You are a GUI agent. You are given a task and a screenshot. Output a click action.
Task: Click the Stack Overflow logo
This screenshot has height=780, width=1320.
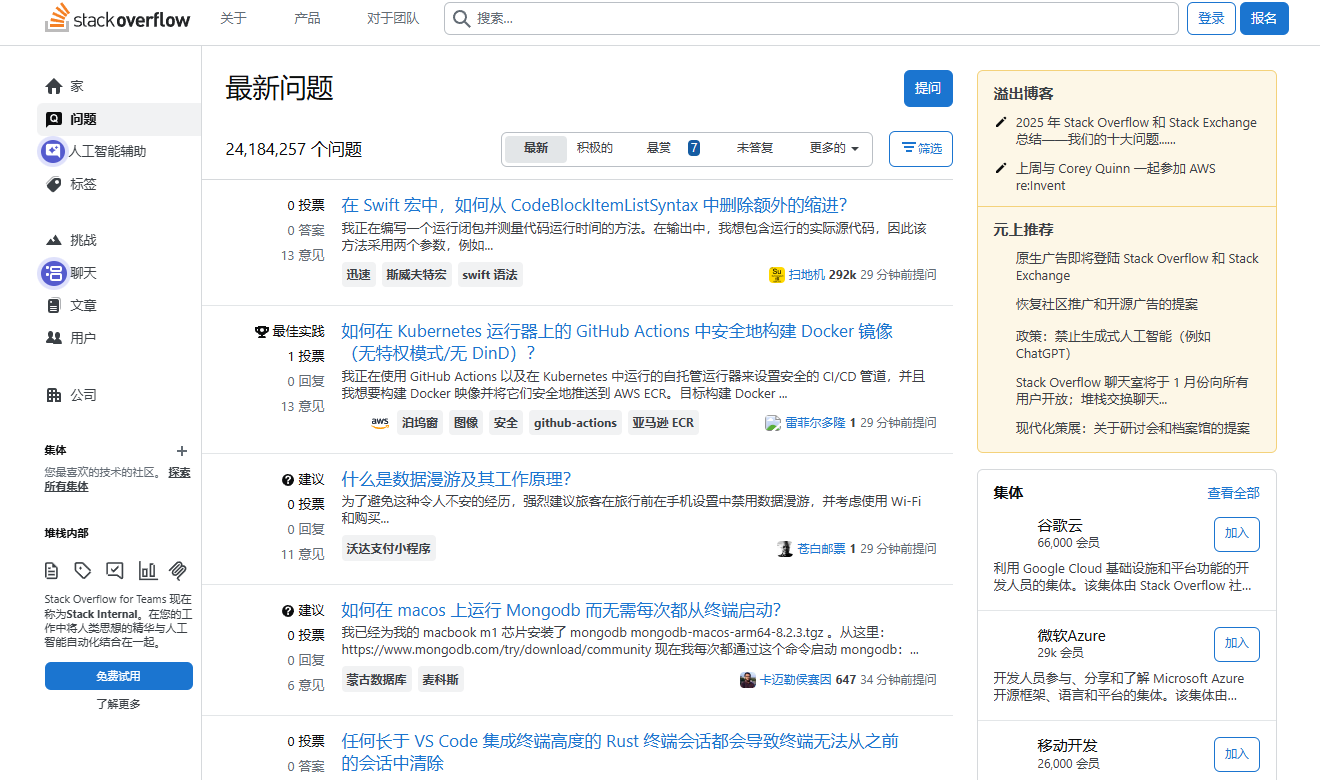pyautogui.click(x=117, y=18)
